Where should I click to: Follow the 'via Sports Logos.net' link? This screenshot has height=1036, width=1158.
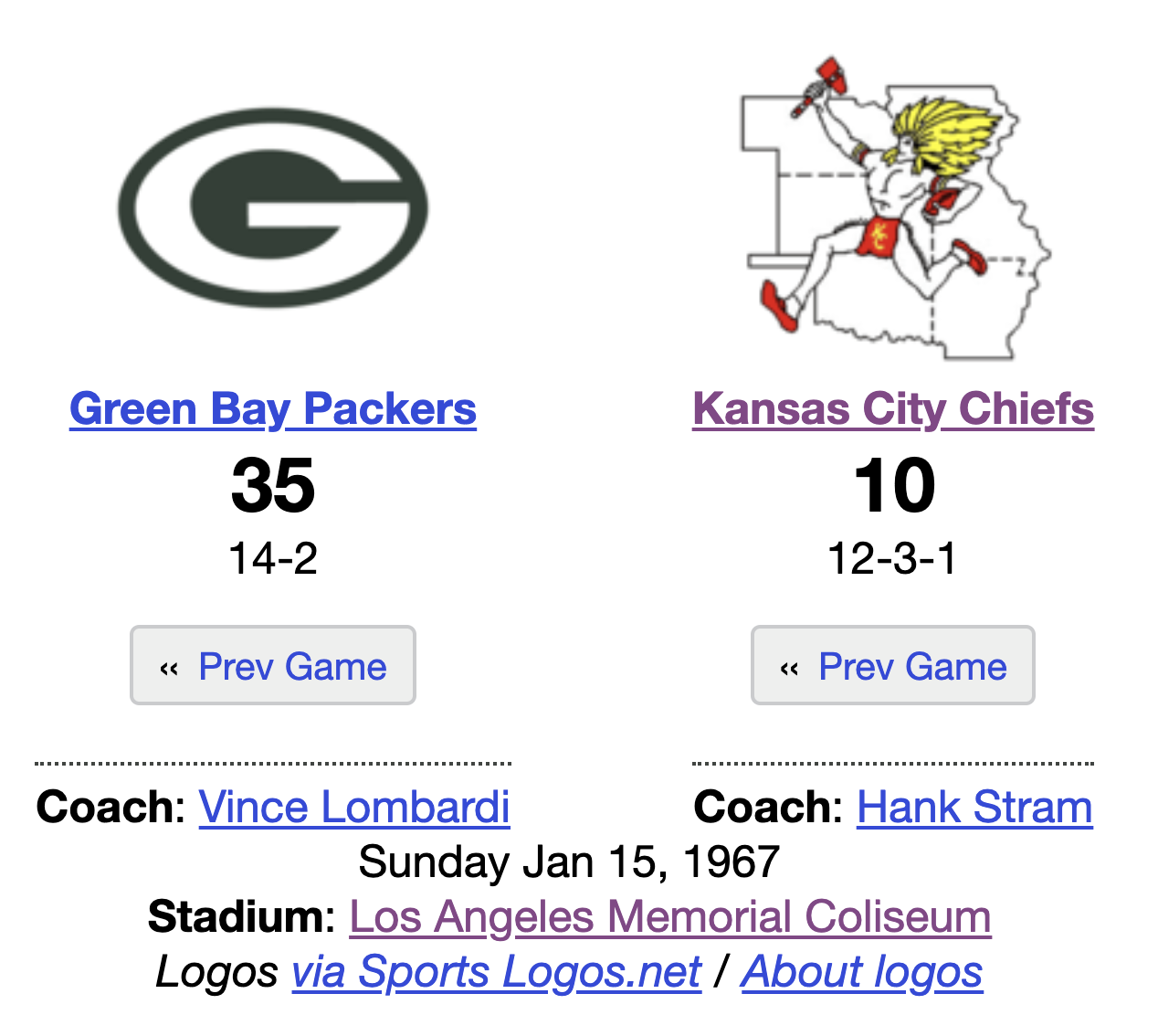(x=497, y=972)
